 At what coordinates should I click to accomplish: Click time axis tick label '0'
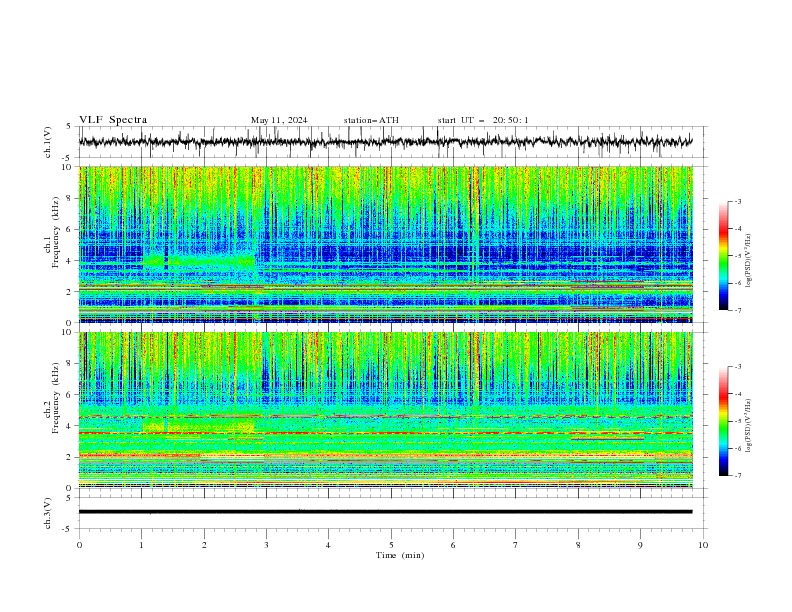coord(79,545)
